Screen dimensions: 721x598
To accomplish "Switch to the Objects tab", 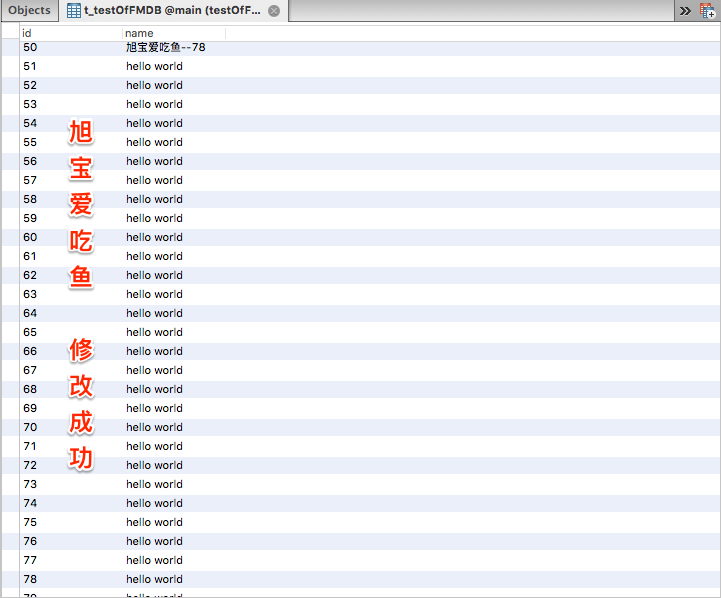I will click(29, 10).
